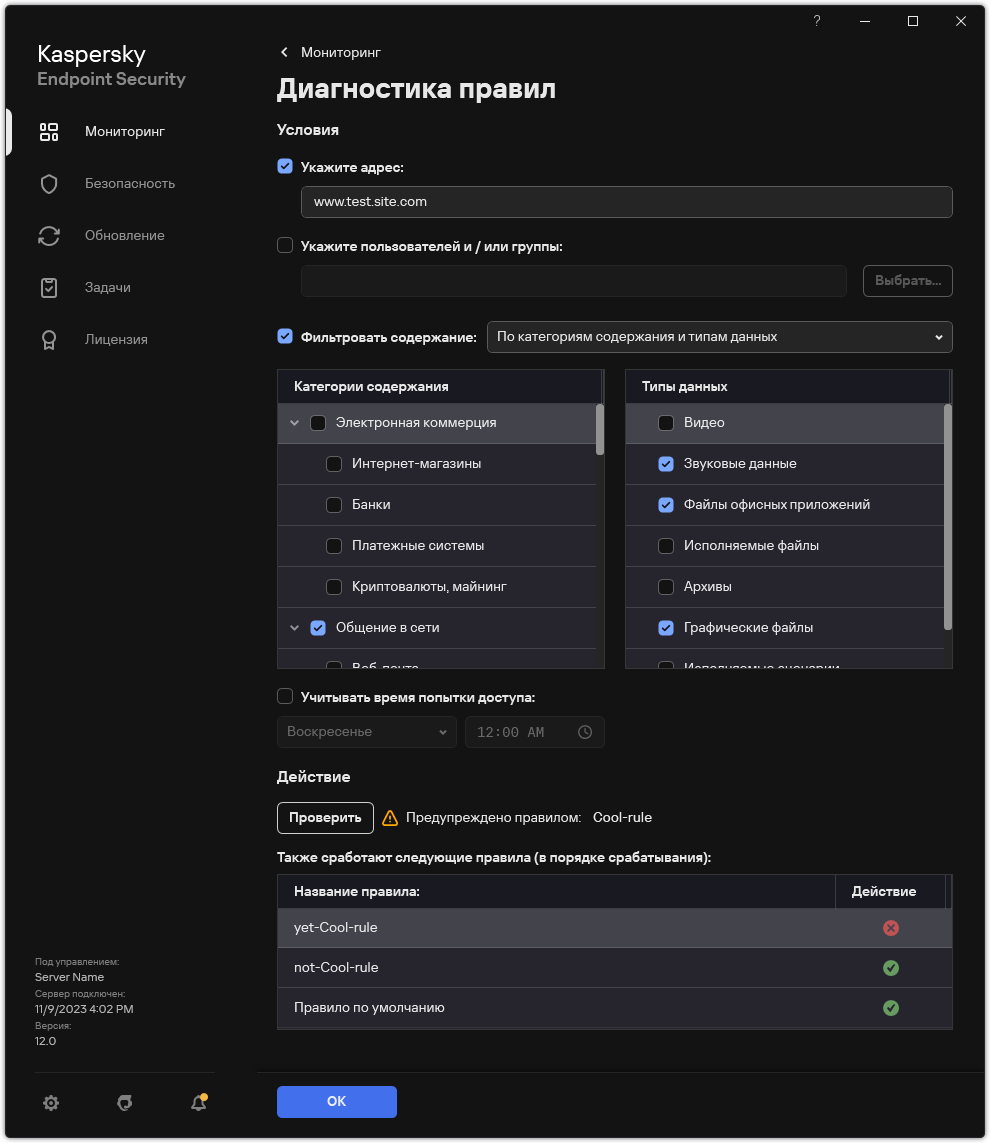Collapse the Общение в сети category

click(294, 628)
